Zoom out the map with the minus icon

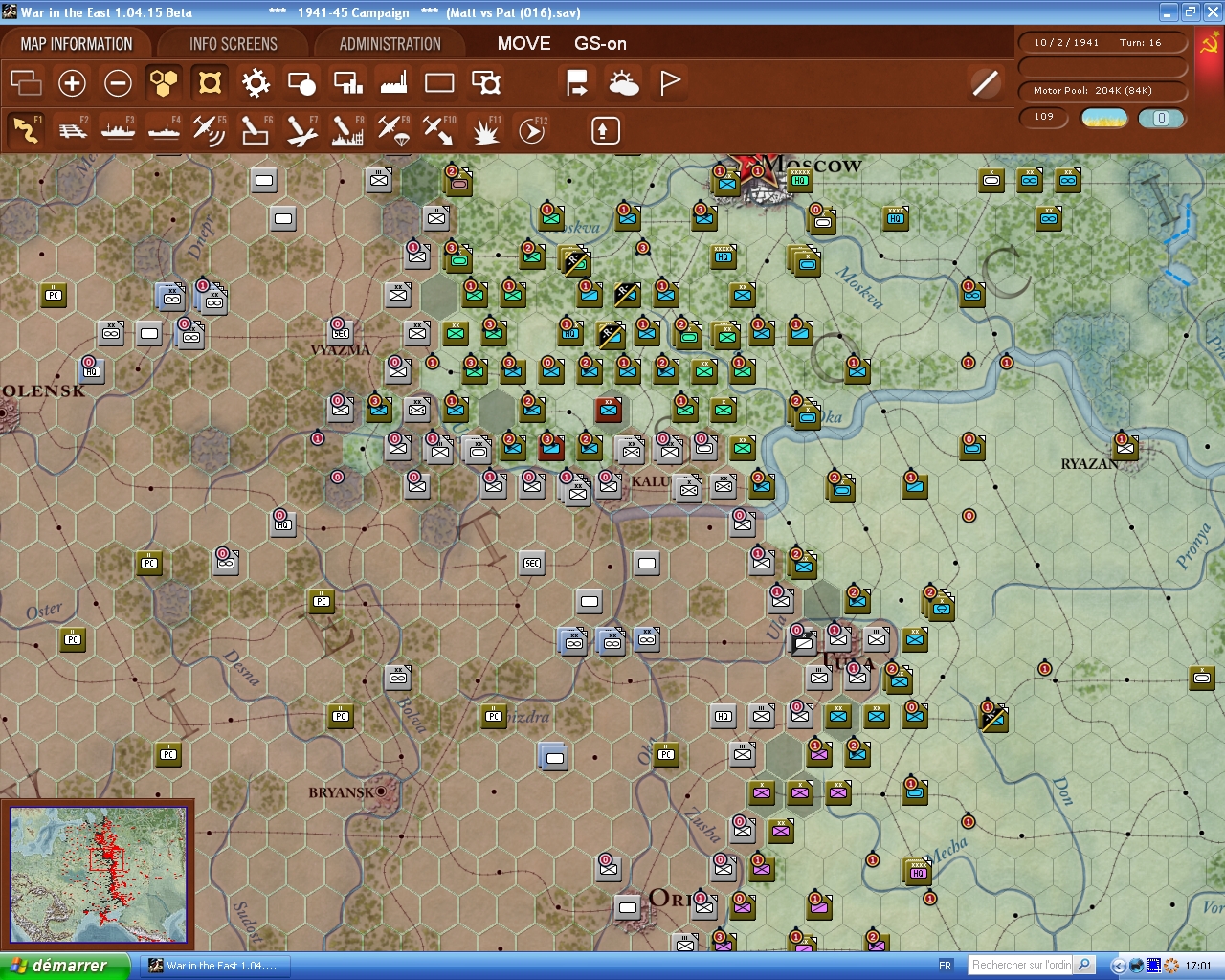[118, 83]
